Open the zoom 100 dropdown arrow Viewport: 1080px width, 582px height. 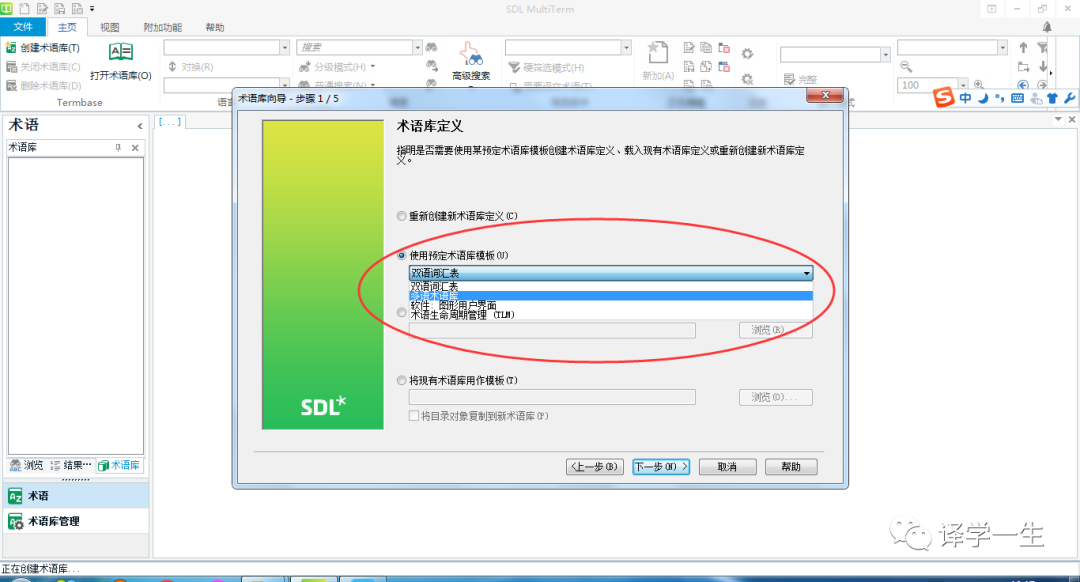964,85
